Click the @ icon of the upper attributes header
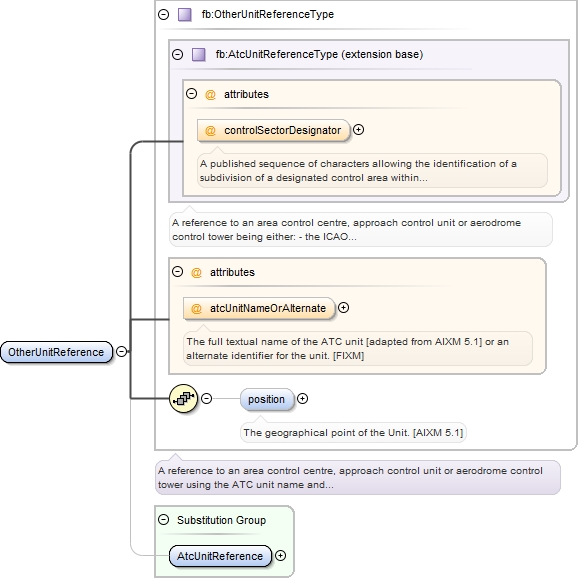The width and height of the screenshot is (579, 579). tap(210, 95)
